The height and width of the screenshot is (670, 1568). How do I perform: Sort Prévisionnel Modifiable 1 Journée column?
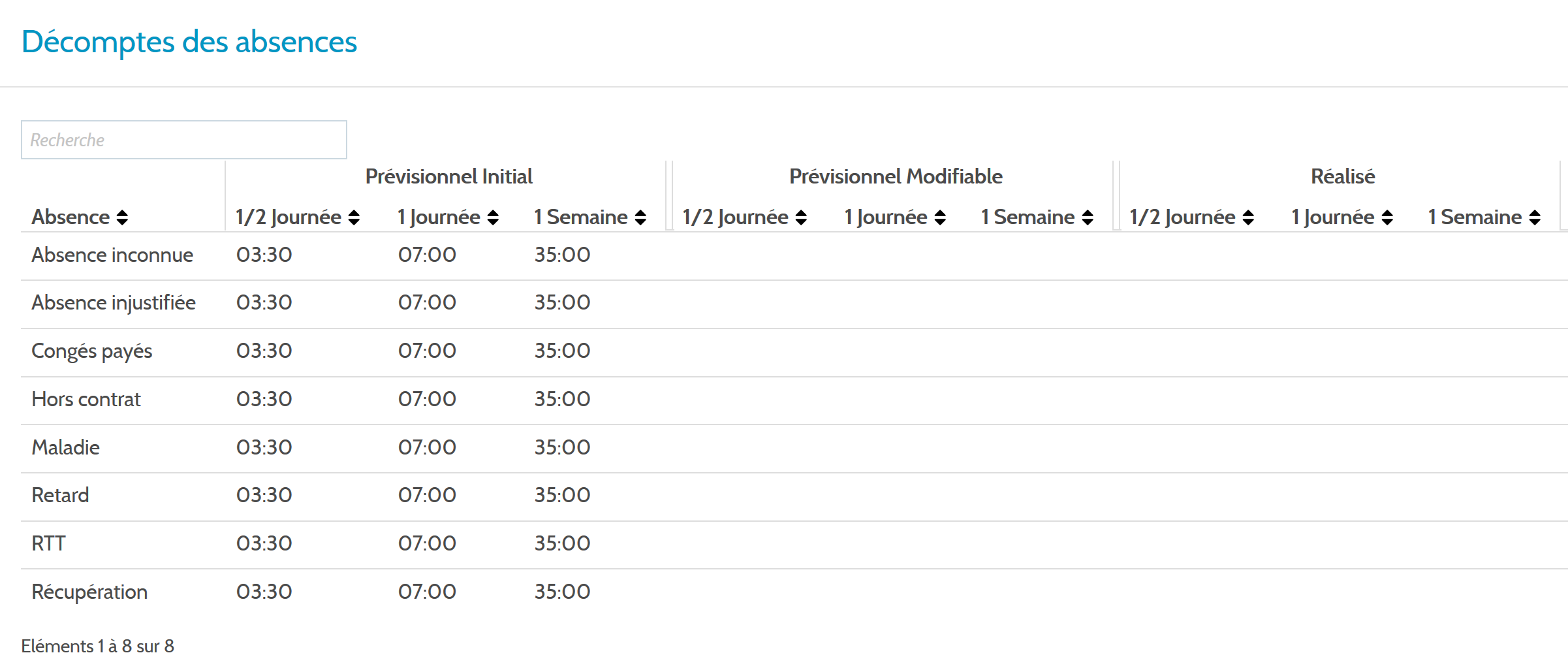[940, 217]
